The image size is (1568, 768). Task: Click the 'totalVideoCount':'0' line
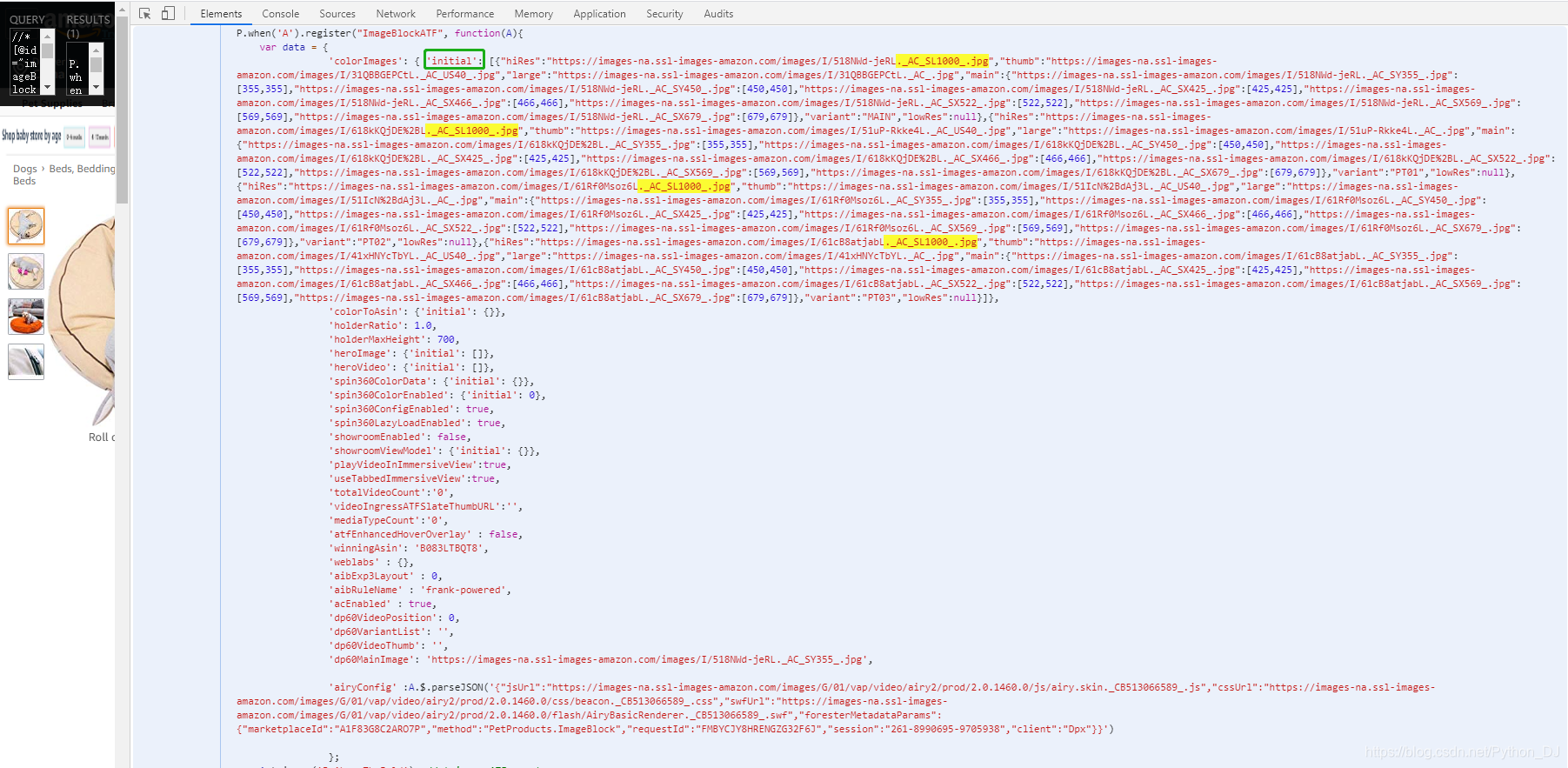click(x=391, y=492)
